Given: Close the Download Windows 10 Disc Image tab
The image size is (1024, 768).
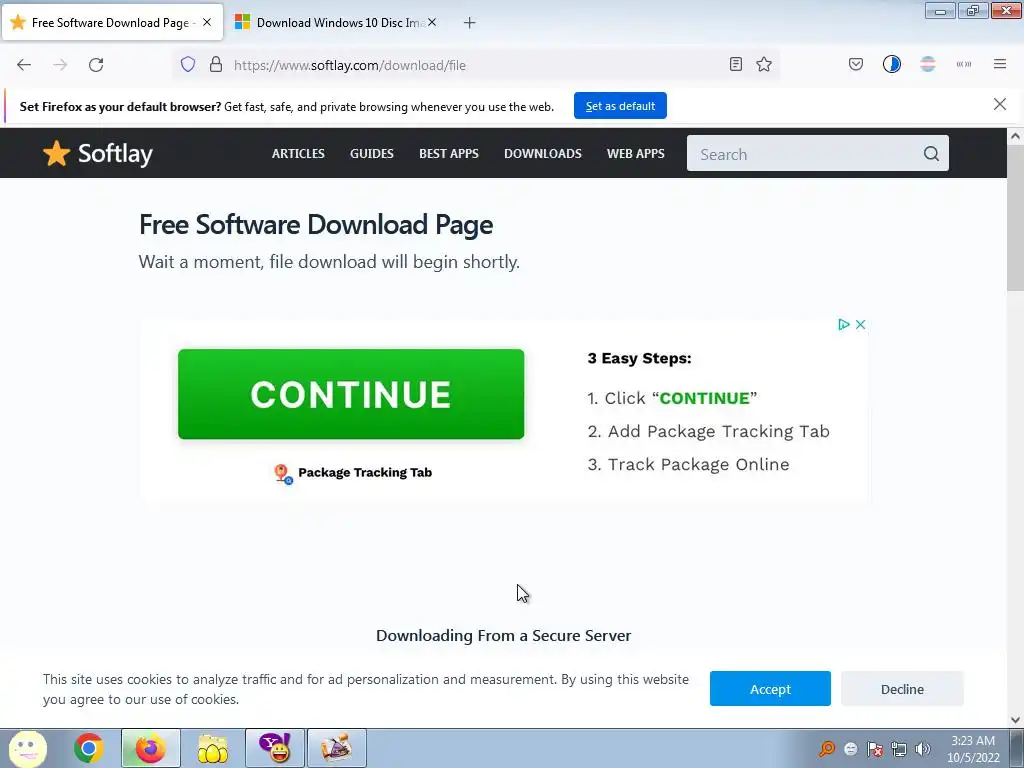Looking at the screenshot, I should click(432, 22).
